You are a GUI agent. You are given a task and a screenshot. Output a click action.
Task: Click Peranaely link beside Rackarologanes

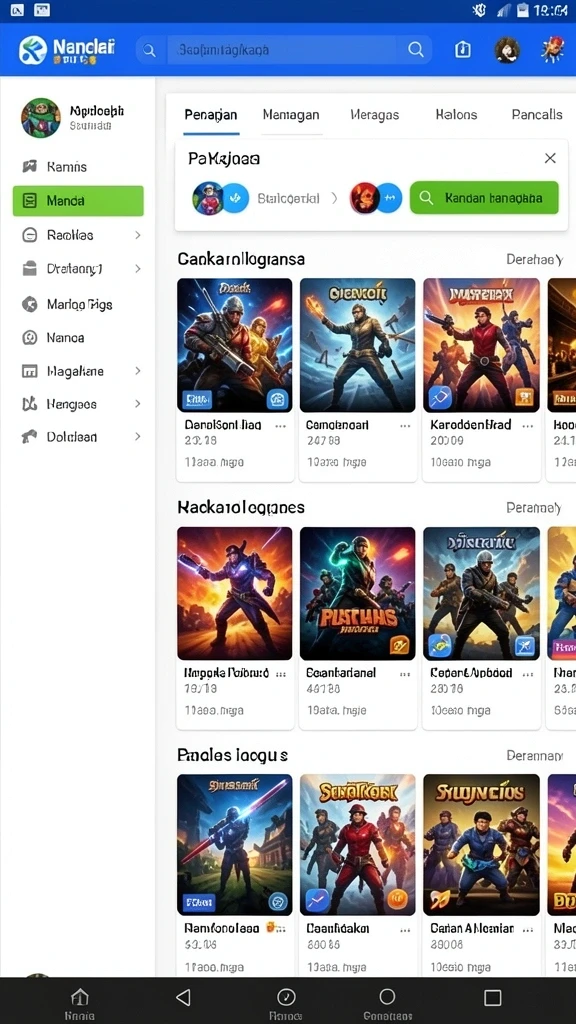coord(534,507)
